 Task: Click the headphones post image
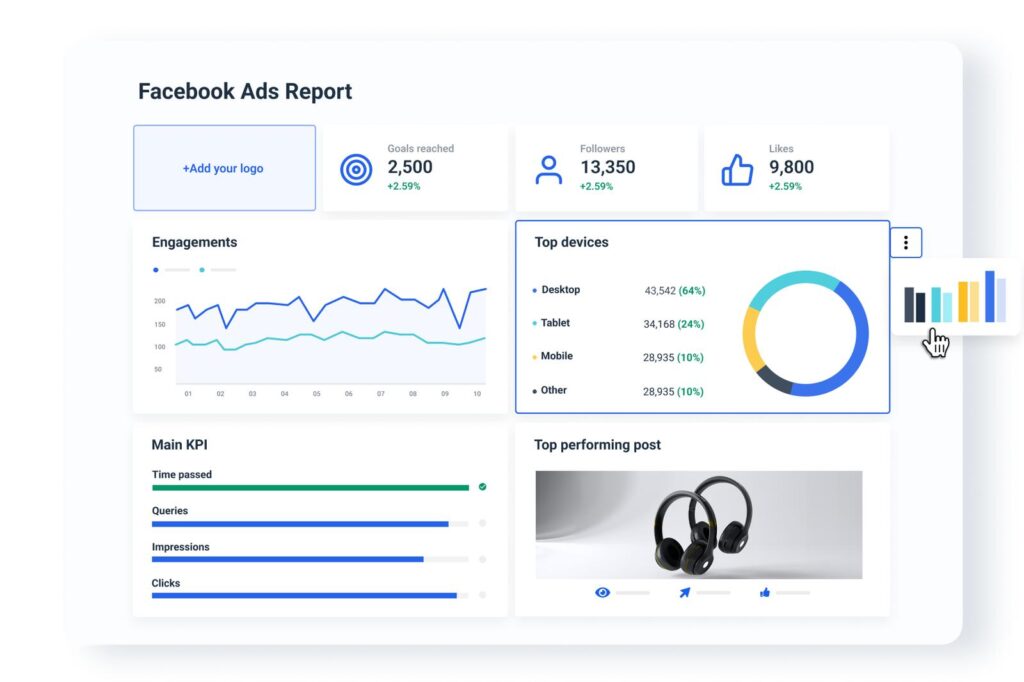click(699, 525)
